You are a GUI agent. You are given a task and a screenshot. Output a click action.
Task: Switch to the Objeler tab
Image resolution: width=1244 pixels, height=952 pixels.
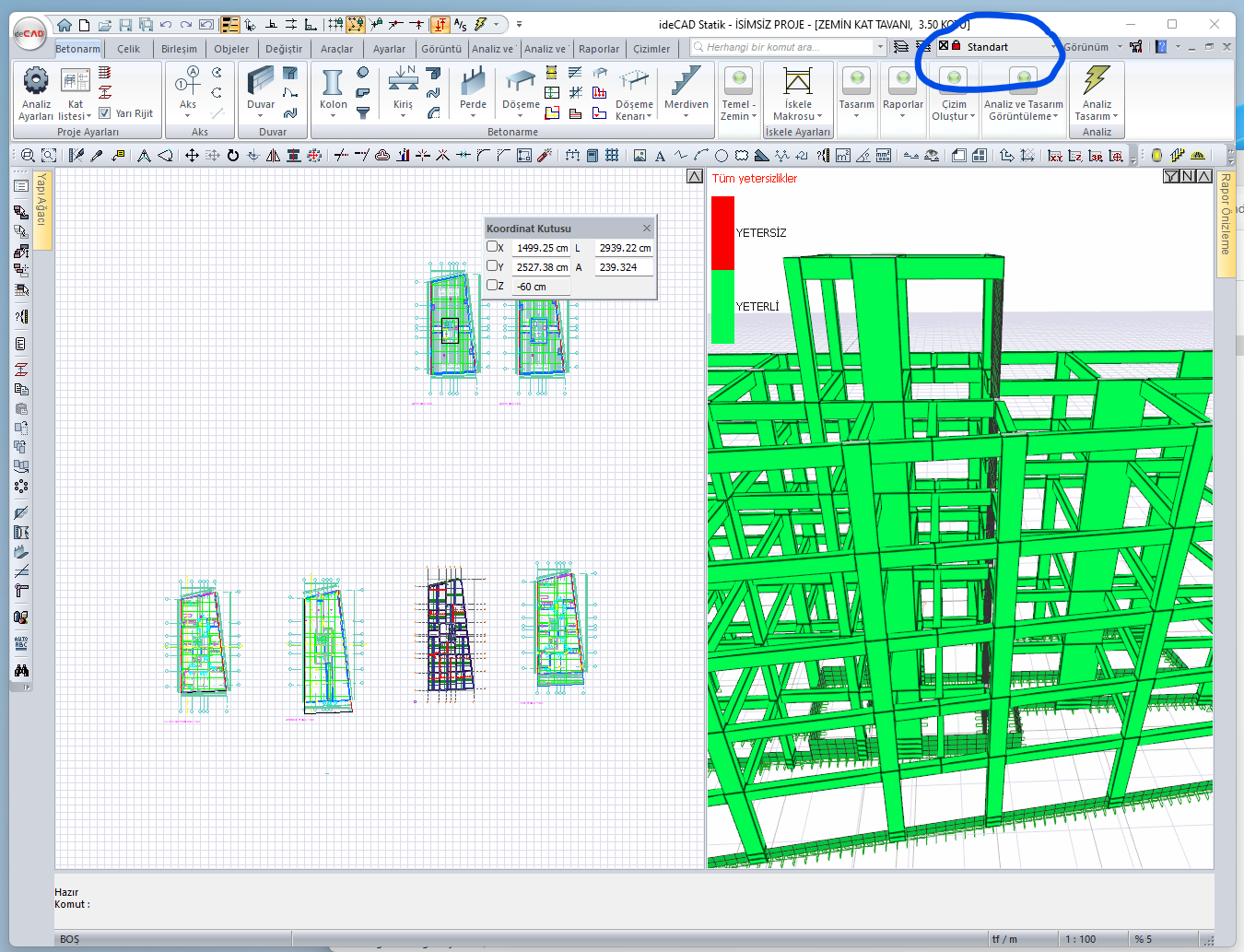[231, 49]
